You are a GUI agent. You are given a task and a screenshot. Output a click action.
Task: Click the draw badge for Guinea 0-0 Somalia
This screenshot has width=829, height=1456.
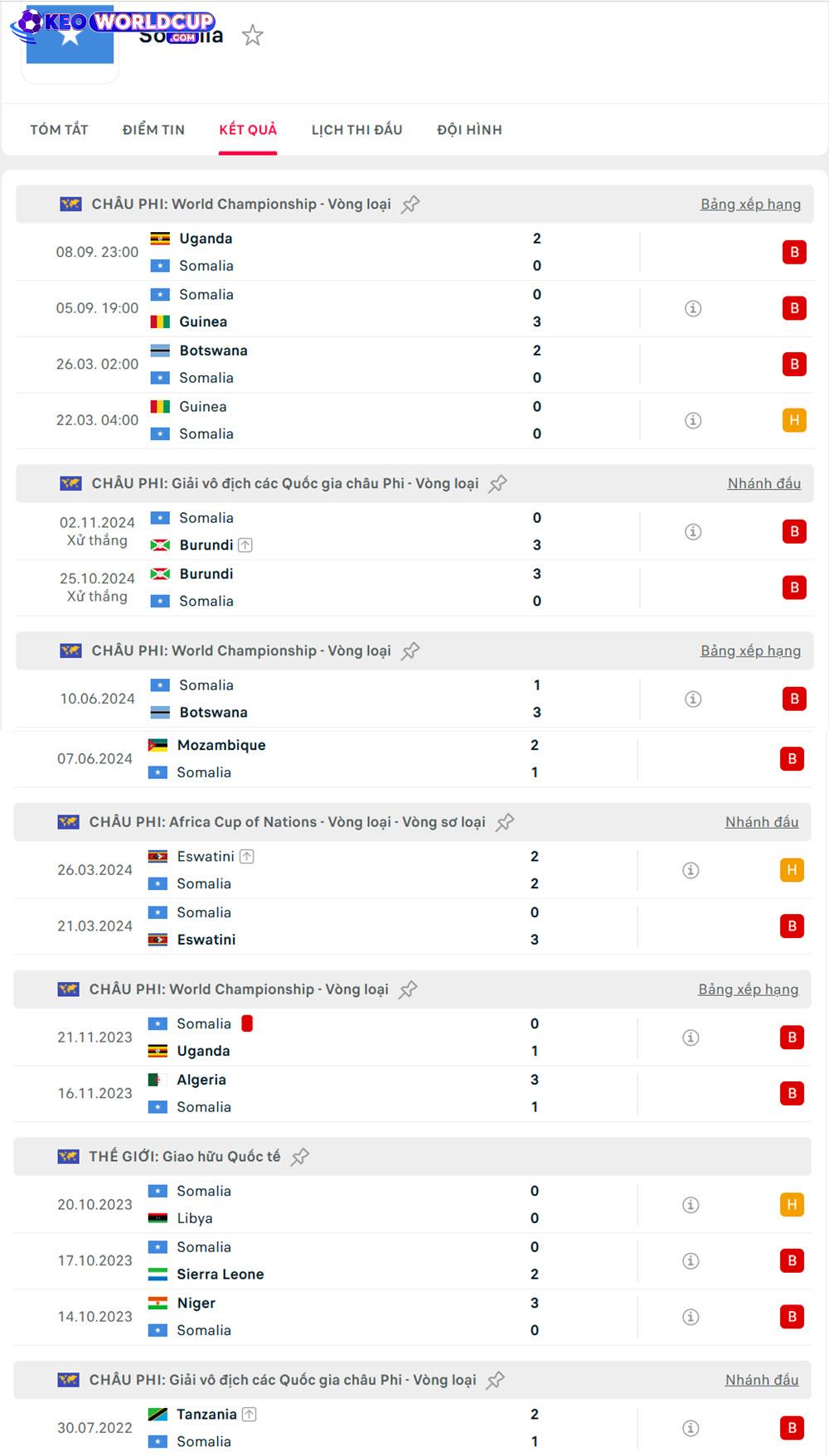794,420
